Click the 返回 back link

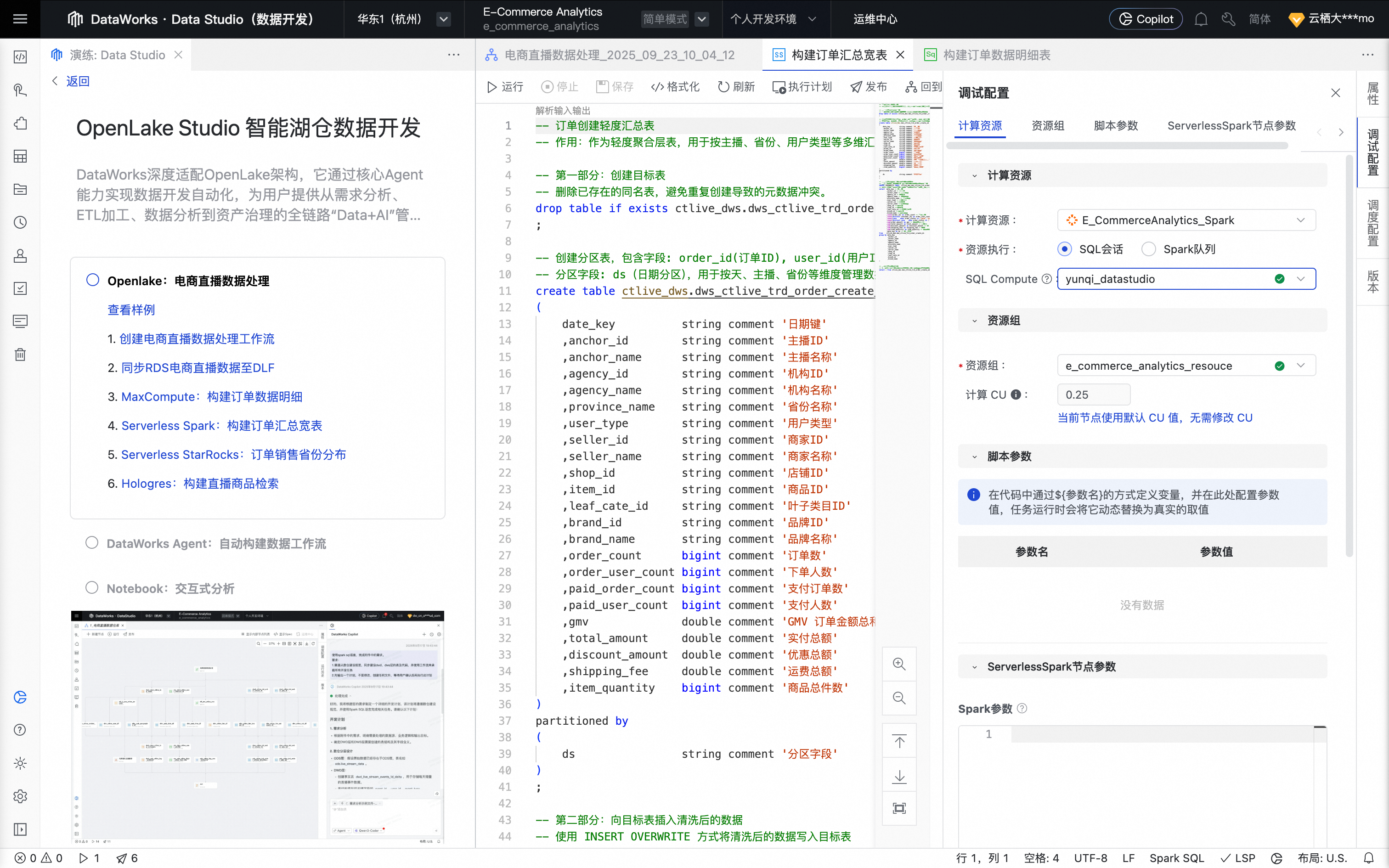[x=78, y=81]
